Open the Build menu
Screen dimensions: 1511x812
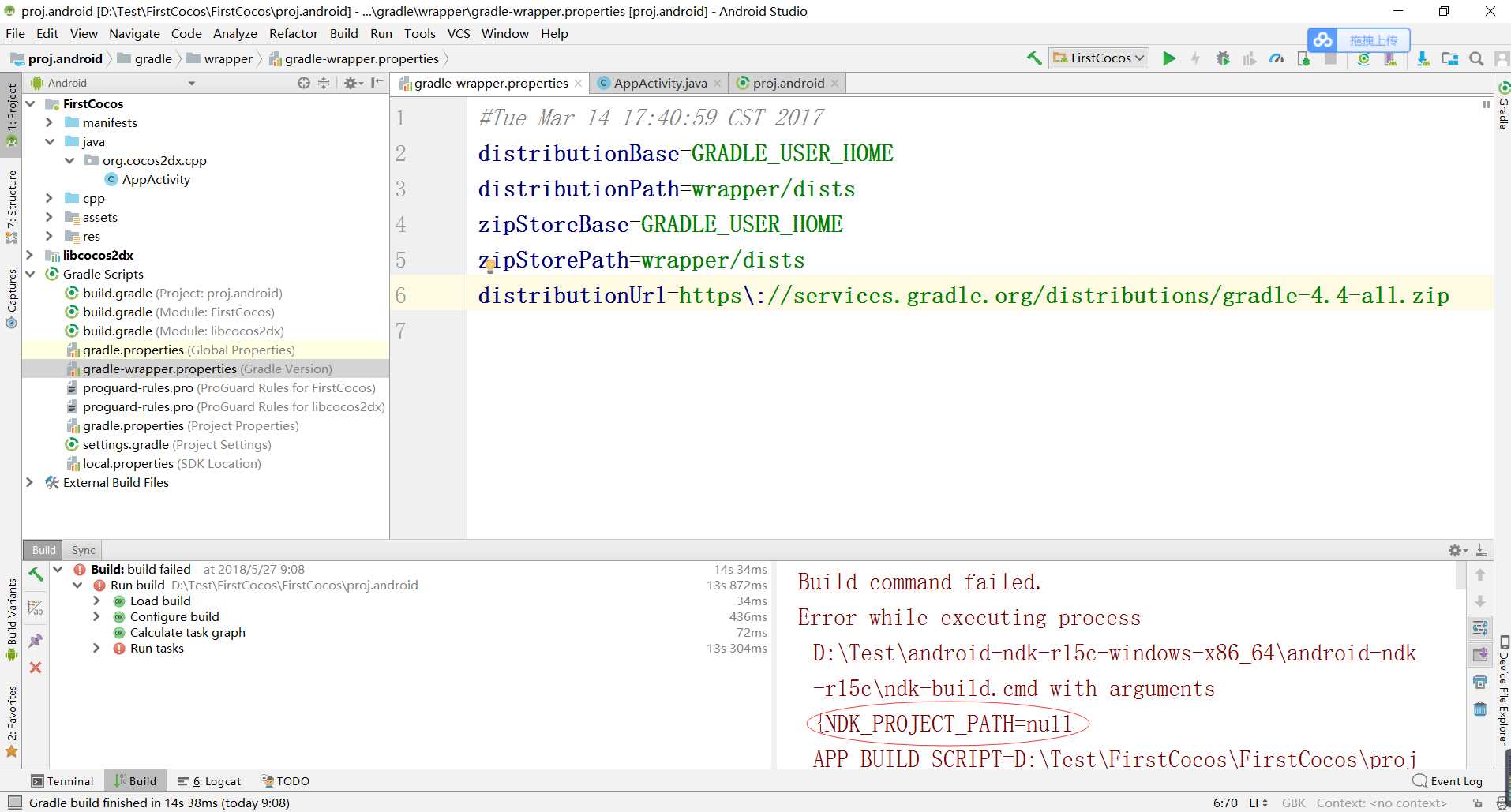click(343, 33)
